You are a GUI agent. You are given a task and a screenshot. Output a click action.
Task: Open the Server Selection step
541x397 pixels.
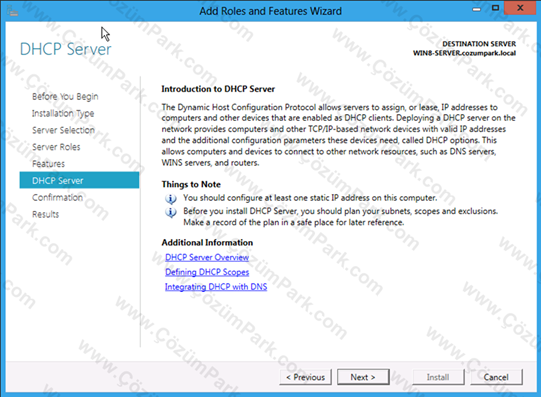pyautogui.click(x=63, y=130)
